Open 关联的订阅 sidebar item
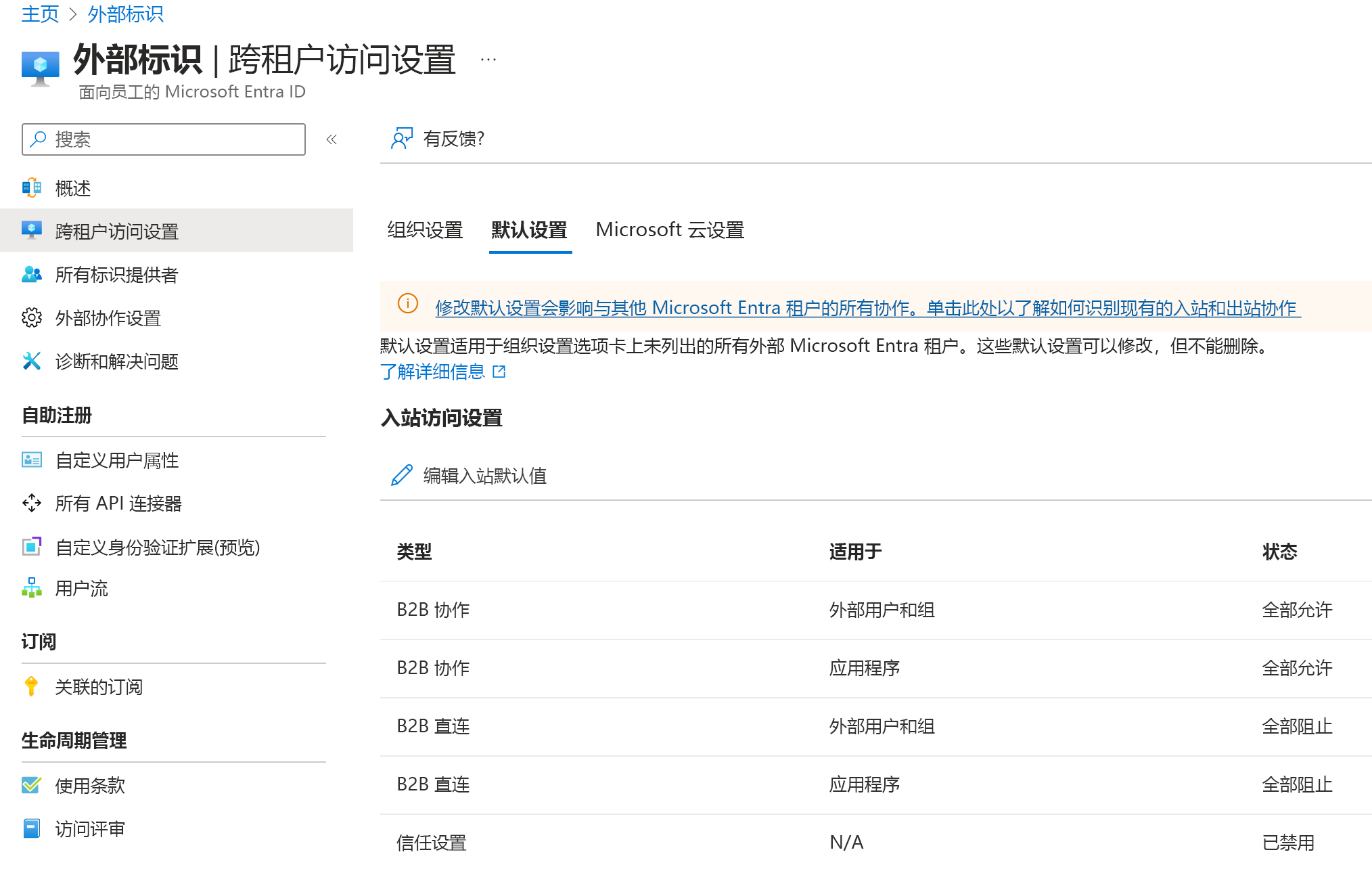 177,686
